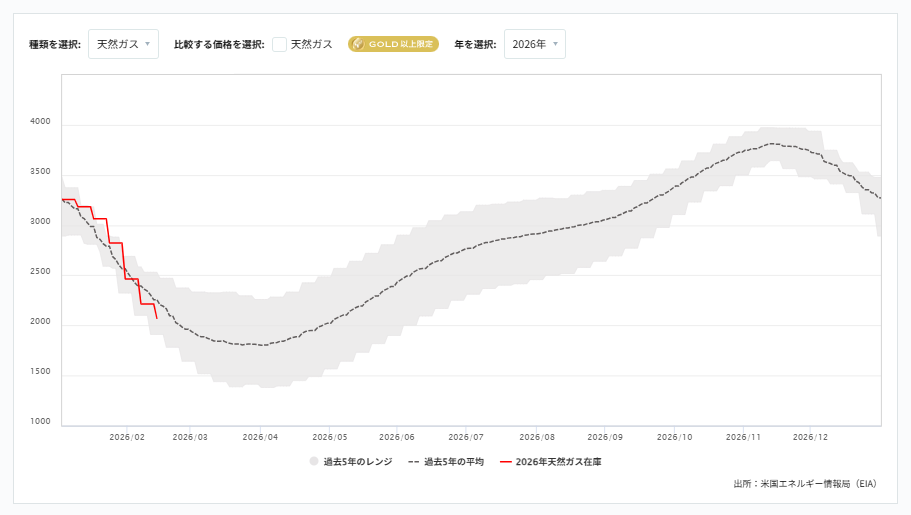Screen dimensions: 911x515
Task: Click the 3000 y-axis label
Action: pos(40,221)
